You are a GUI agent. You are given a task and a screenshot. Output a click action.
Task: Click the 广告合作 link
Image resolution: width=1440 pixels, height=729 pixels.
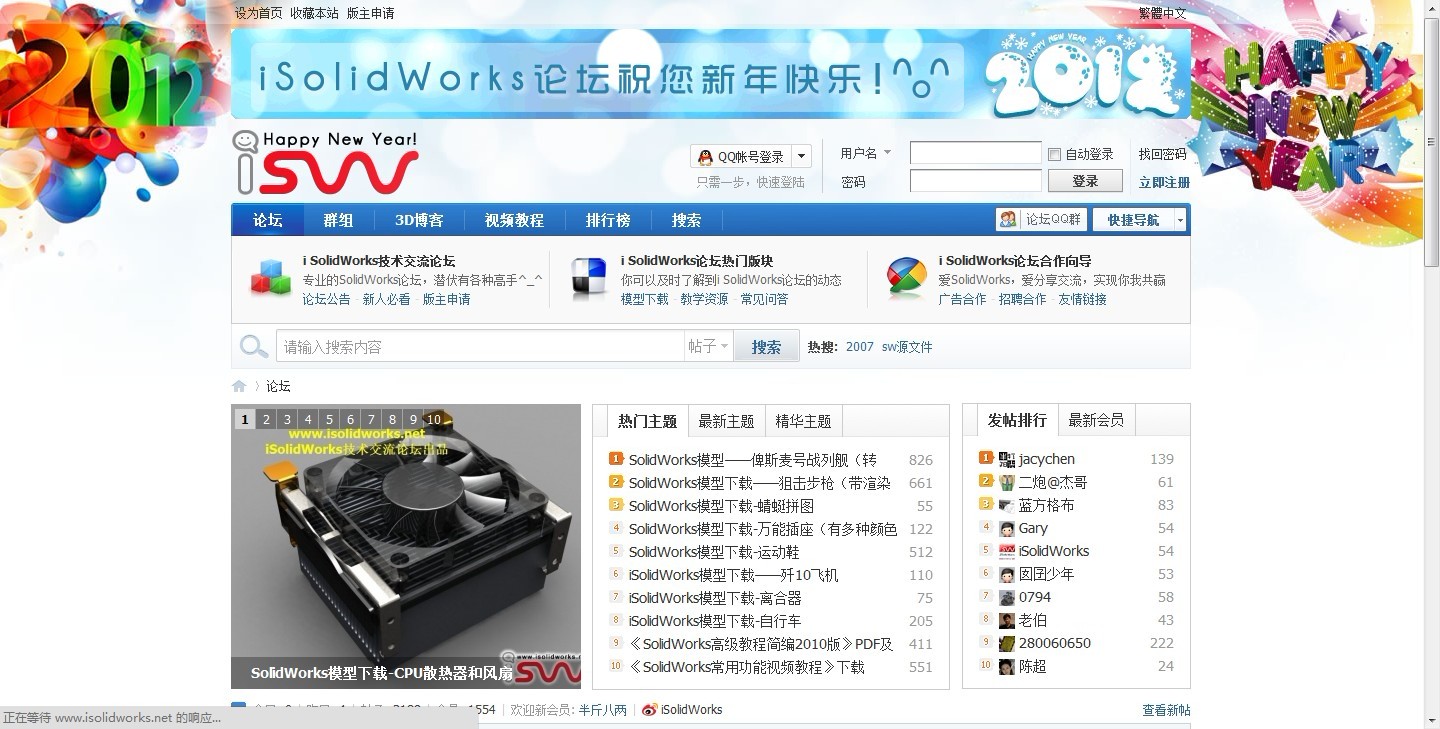click(x=963, y=299)
